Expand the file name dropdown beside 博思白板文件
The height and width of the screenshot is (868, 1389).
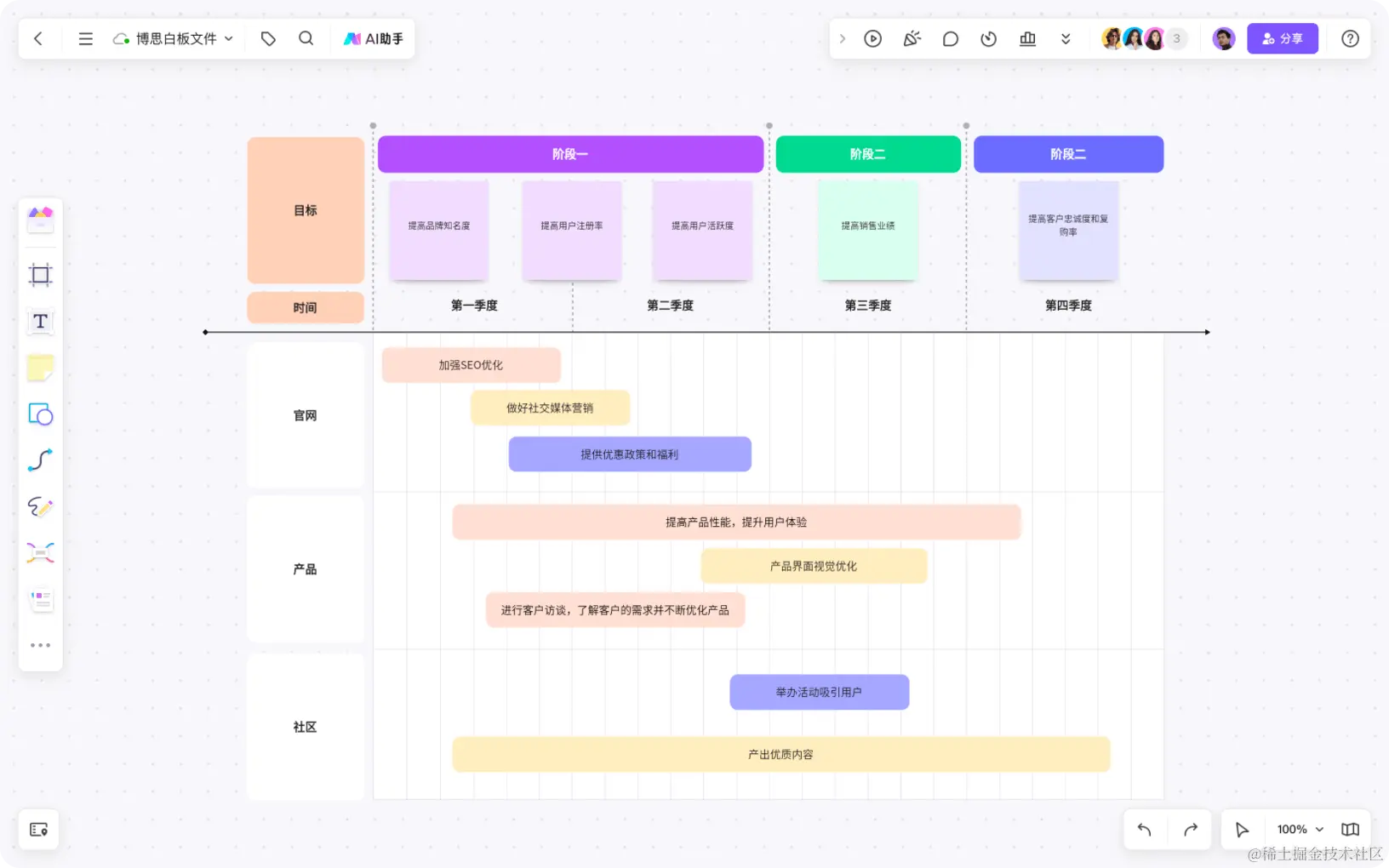228,38
